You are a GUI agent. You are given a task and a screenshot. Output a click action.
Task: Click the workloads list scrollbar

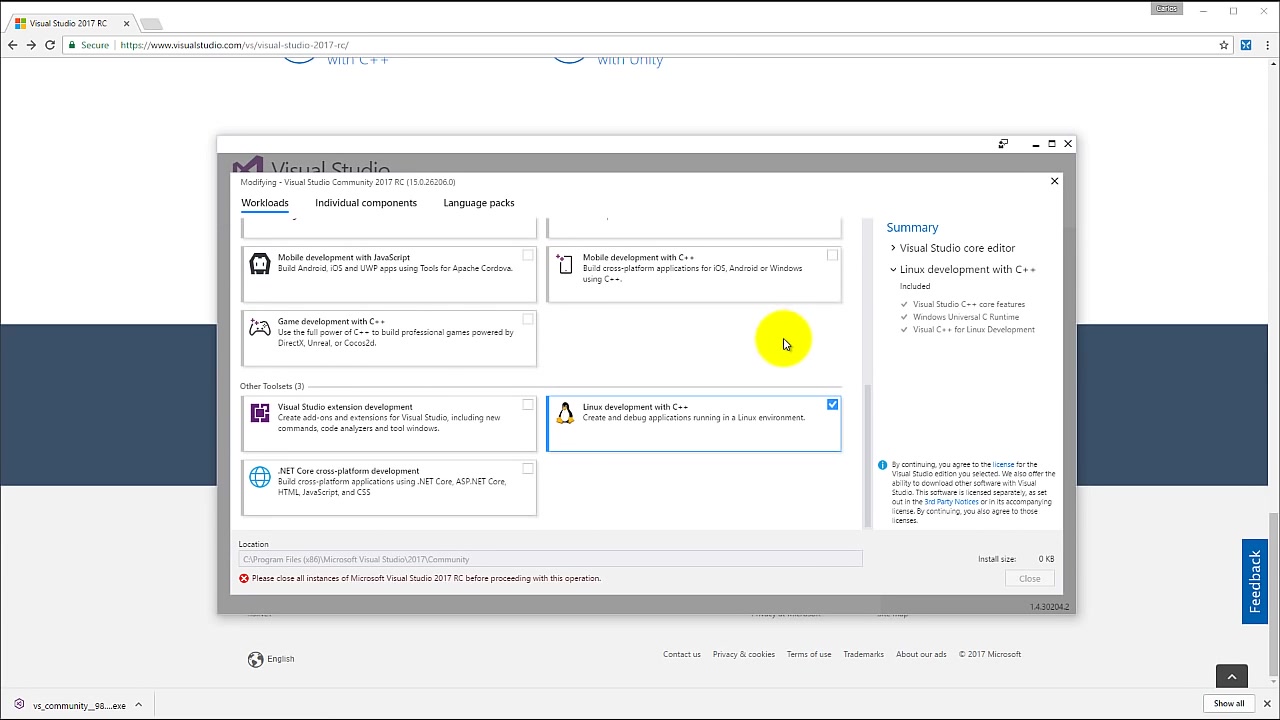point(867,456)
